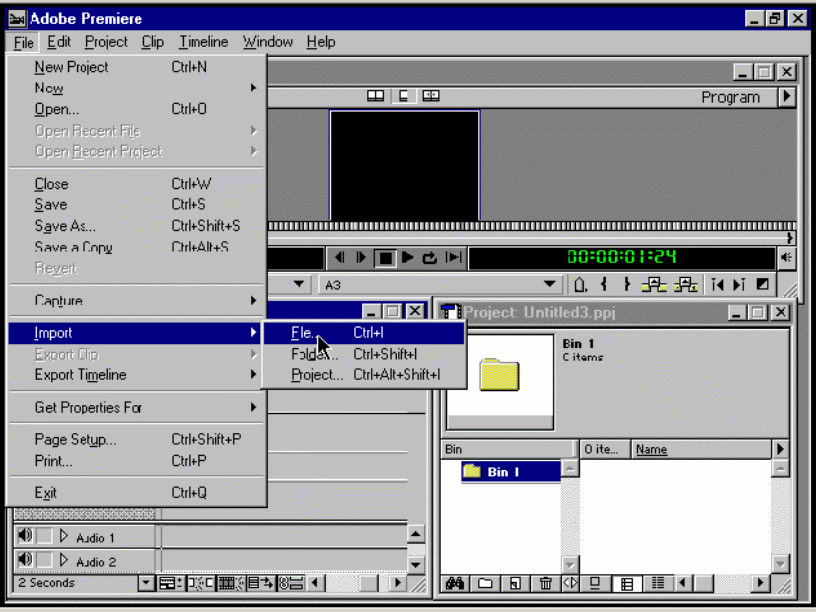The image size is (816, 612).
Task: Select New Project in File menu
Action: (137, 67)
